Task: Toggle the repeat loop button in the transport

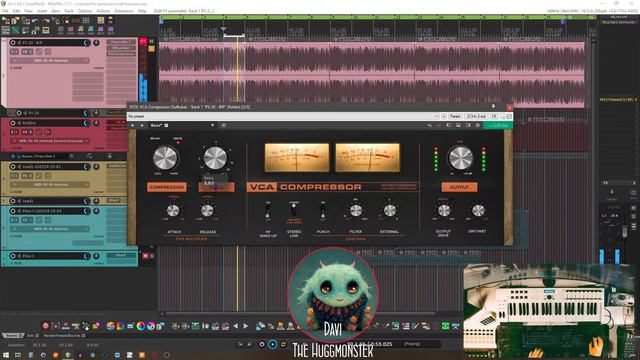Action: pos(283,344)
